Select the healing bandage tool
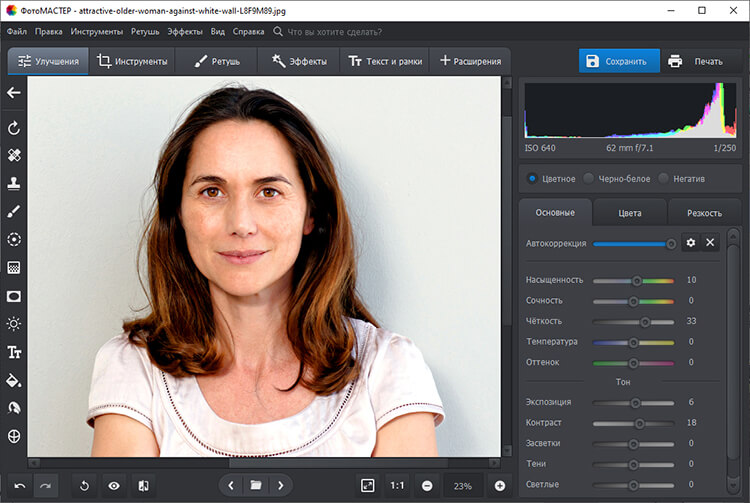Image resolution: width=750 pixels, height=503 pixels. tap(14, 156)
